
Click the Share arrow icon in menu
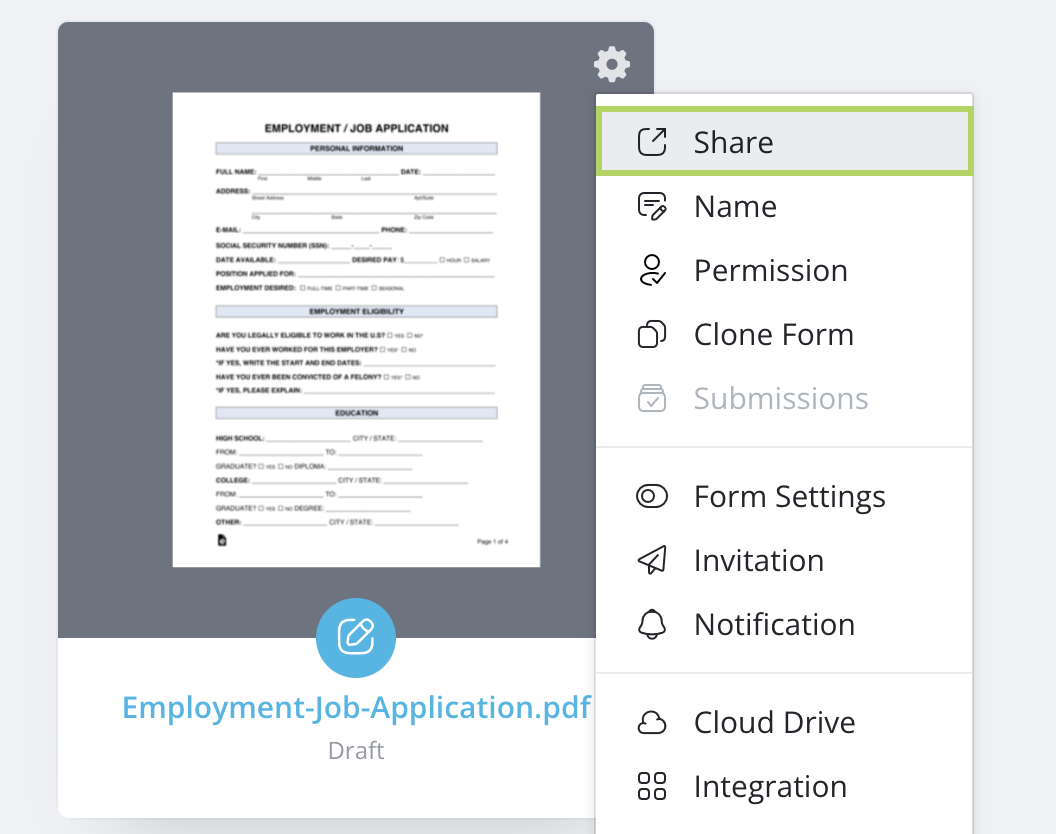tap(652, 142)
